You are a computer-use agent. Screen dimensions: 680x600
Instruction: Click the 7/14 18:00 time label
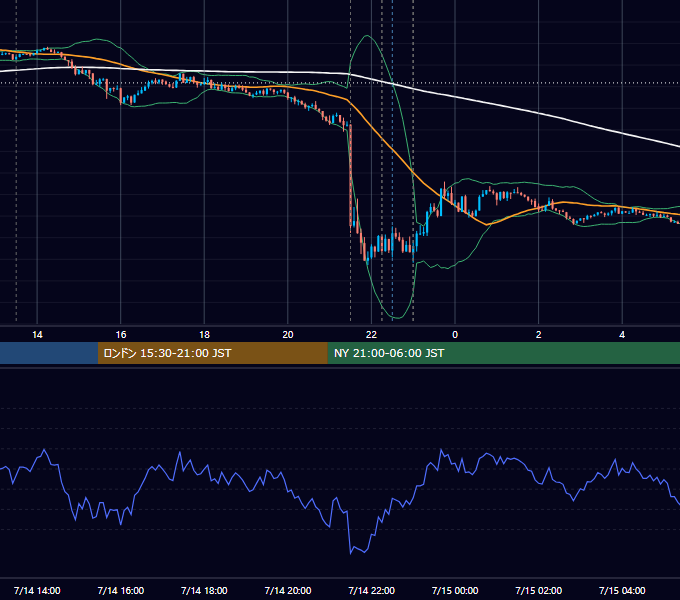pos(204,590)
